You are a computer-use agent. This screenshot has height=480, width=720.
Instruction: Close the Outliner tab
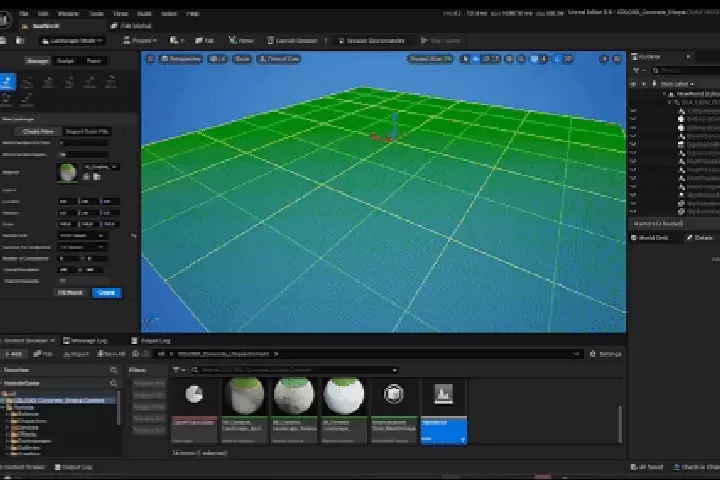coord(688,56)
